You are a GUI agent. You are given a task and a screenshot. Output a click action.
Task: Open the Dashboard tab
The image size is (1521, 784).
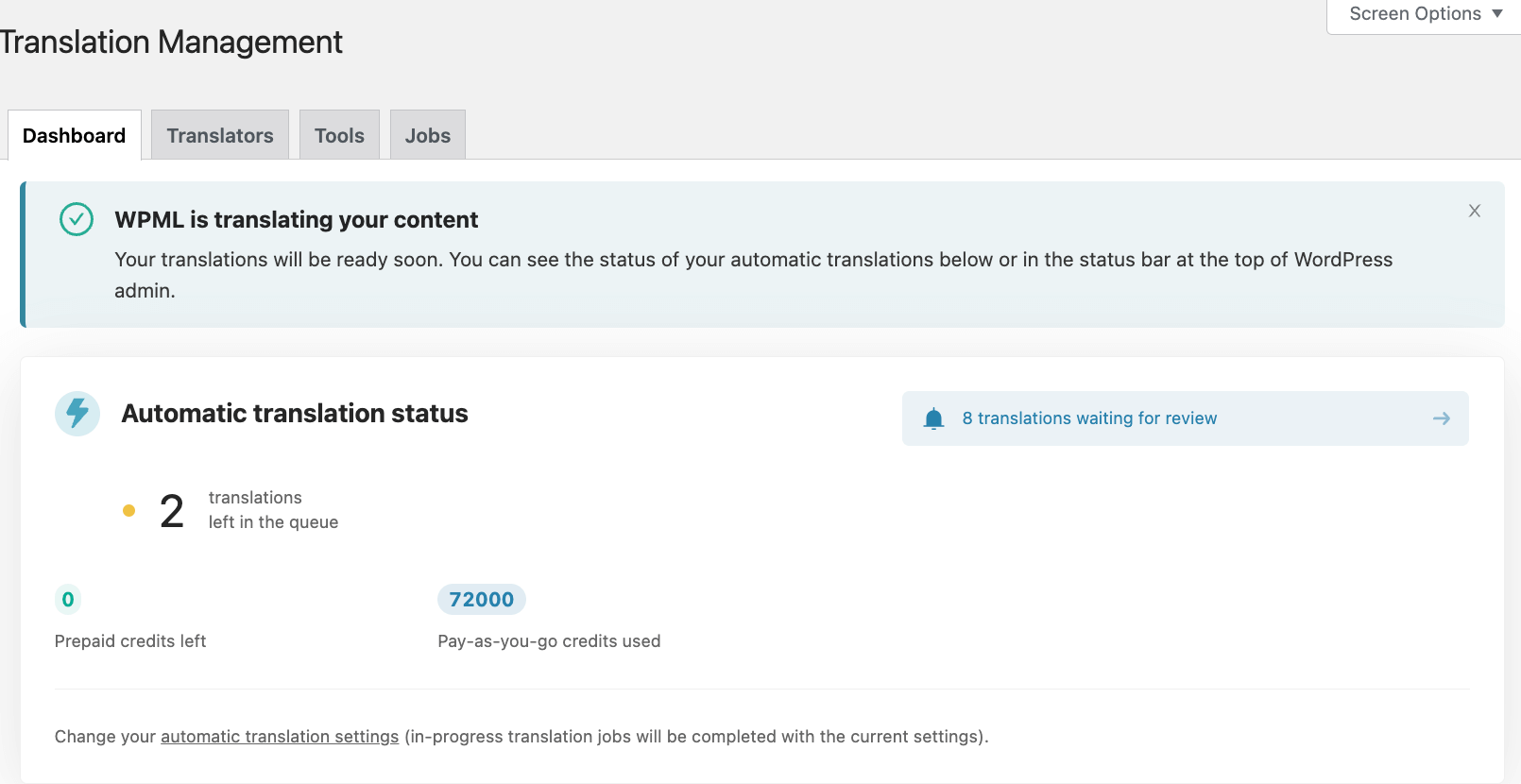coord(75,135)
